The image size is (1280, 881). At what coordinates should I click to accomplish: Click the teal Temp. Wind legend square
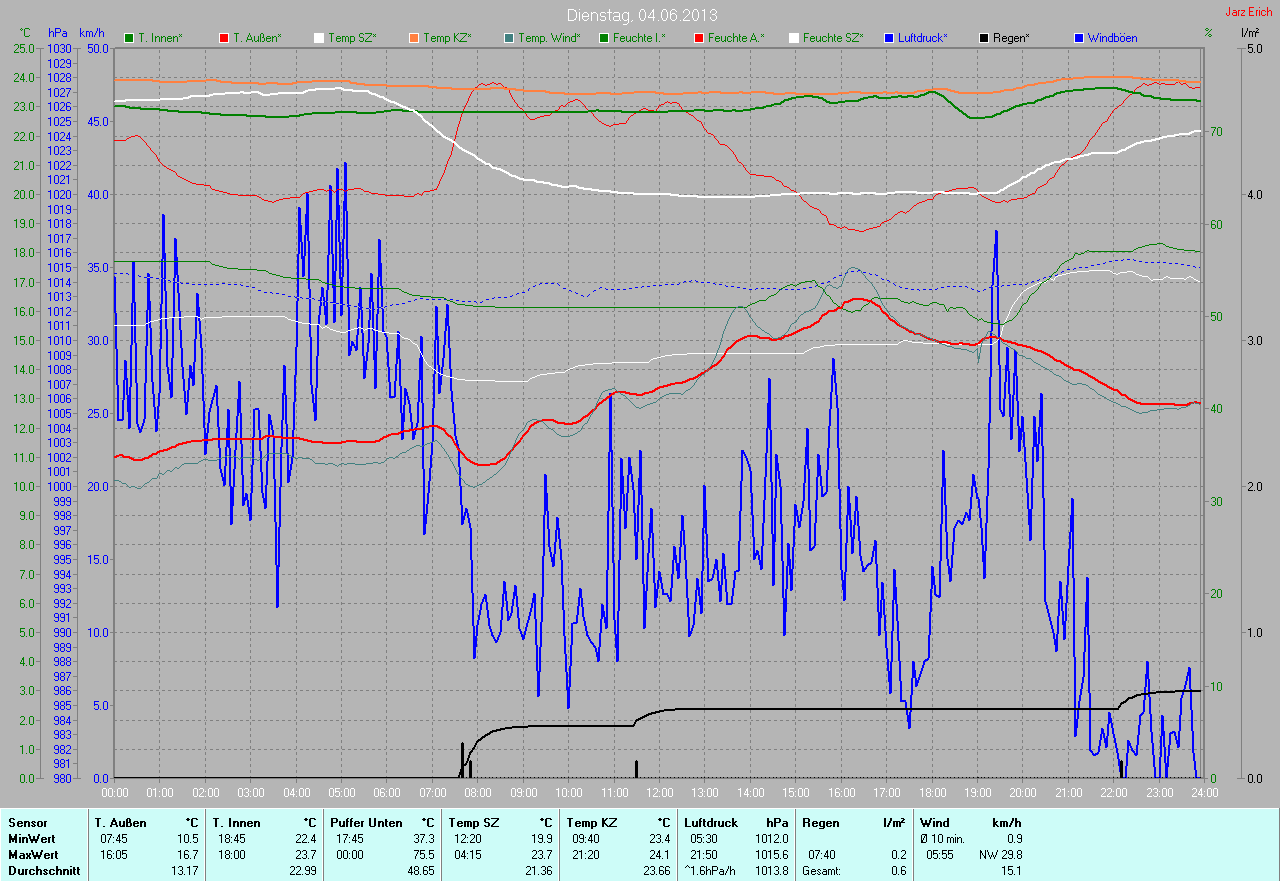click(x=508, y=38)
